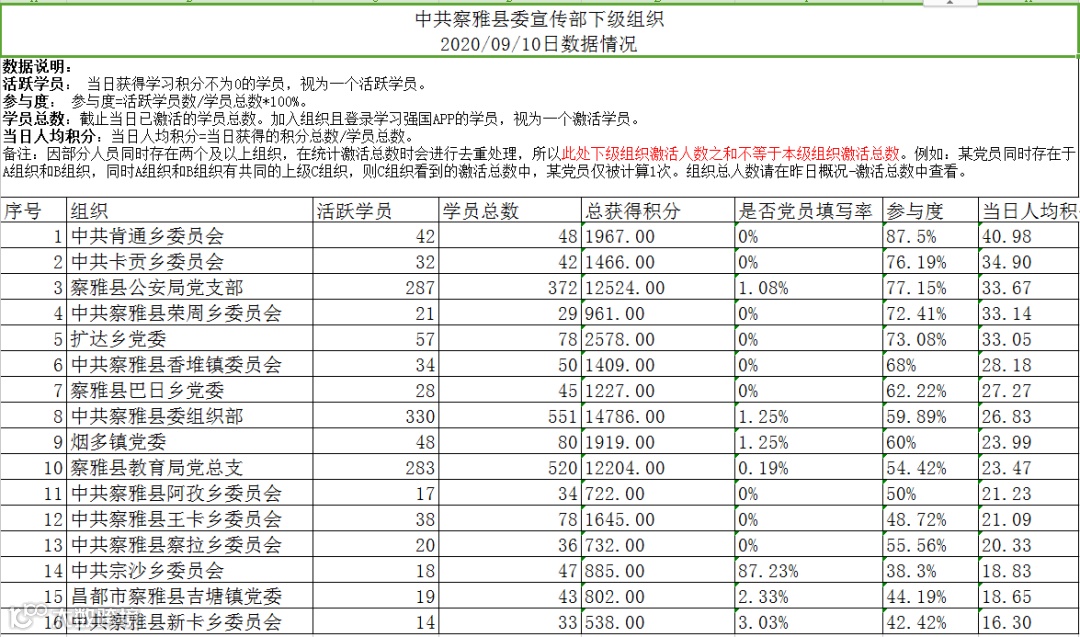Select the cell 昌都市察雅县吉塘镇党委

[190, 596]
